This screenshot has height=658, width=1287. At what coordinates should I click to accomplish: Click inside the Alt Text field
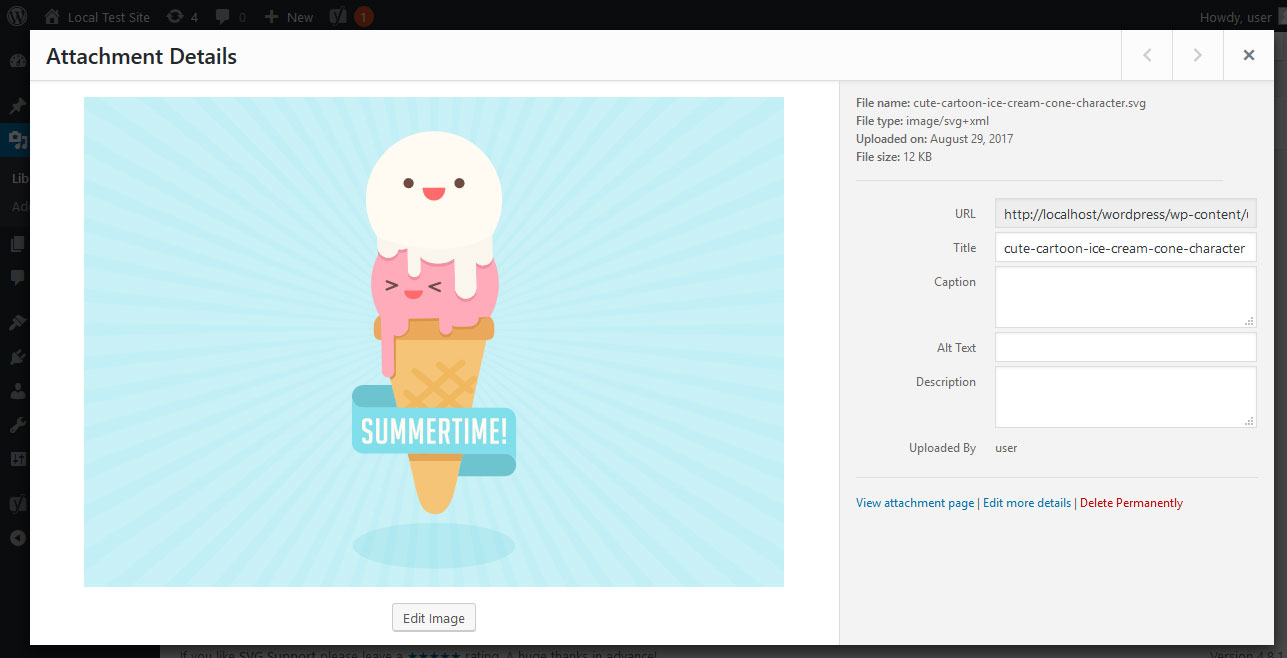(1125, 346)
